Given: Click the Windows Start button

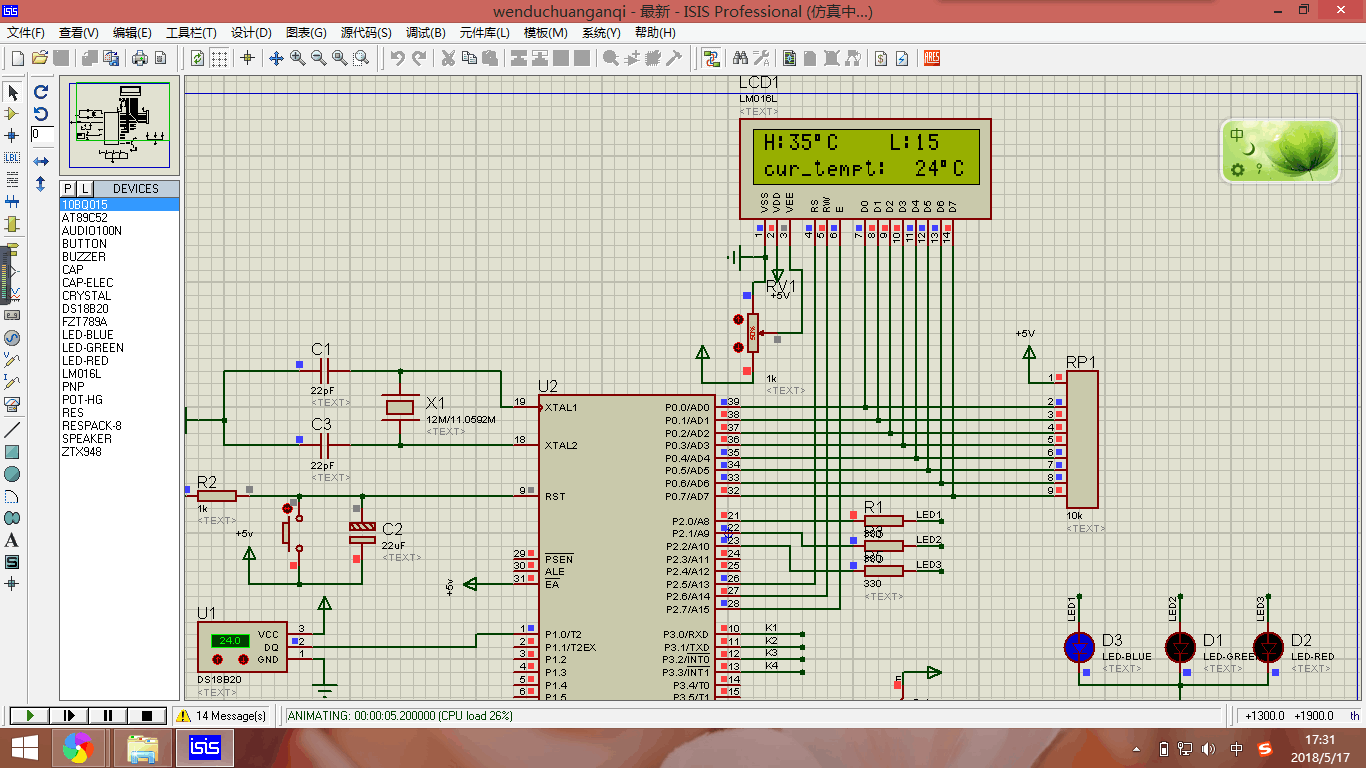Looking at the screenshot, I should coord(24,748).
